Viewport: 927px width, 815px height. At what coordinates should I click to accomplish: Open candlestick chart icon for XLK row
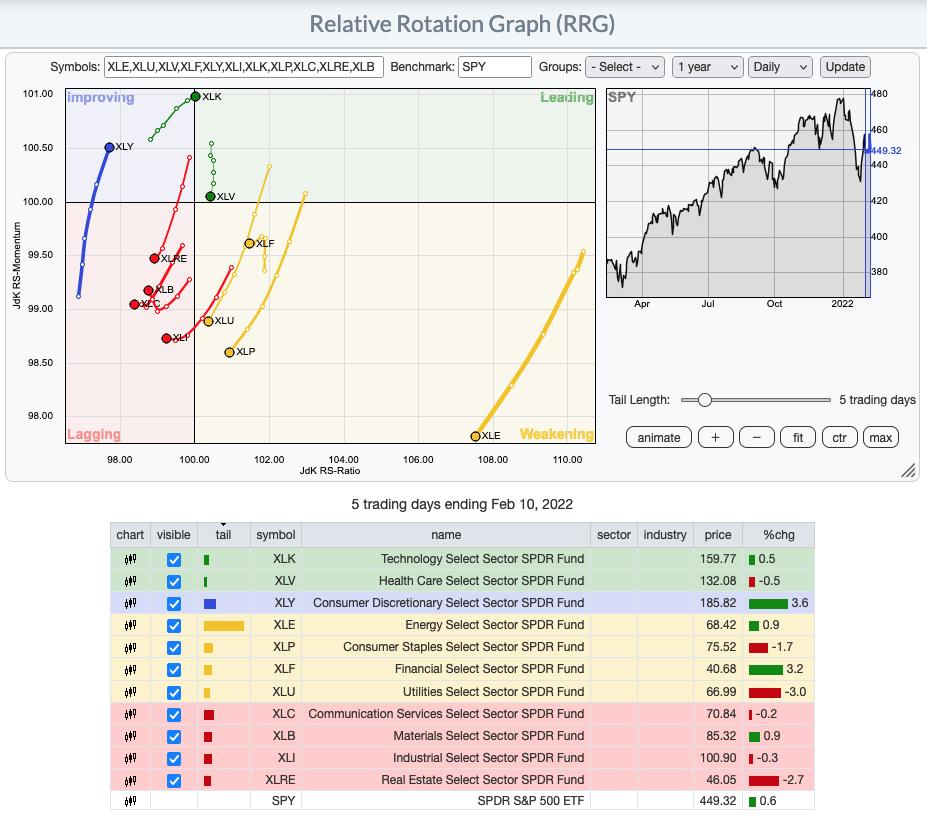(130, 559)
